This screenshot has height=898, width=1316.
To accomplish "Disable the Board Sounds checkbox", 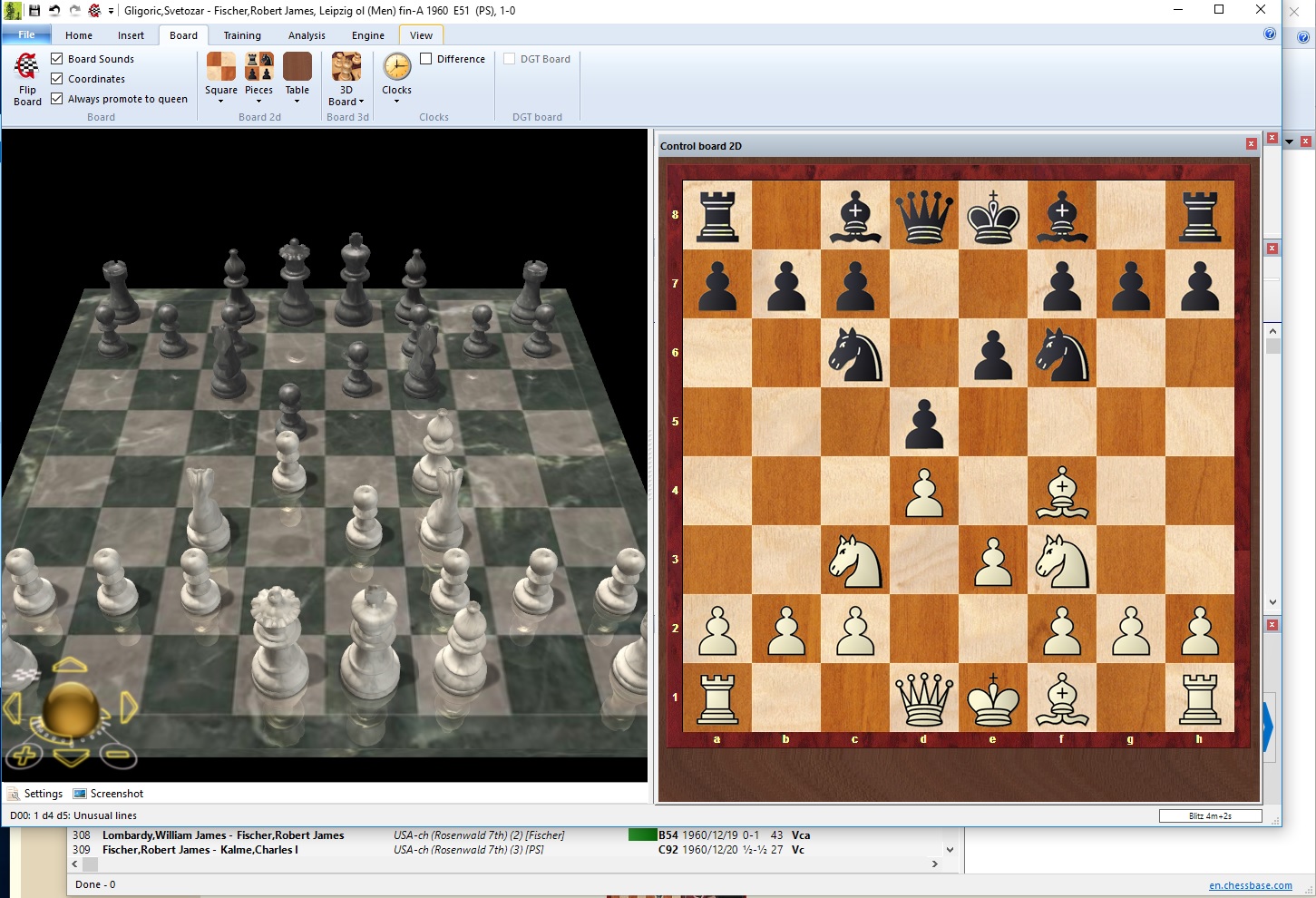I will click(x=57, y=58).
